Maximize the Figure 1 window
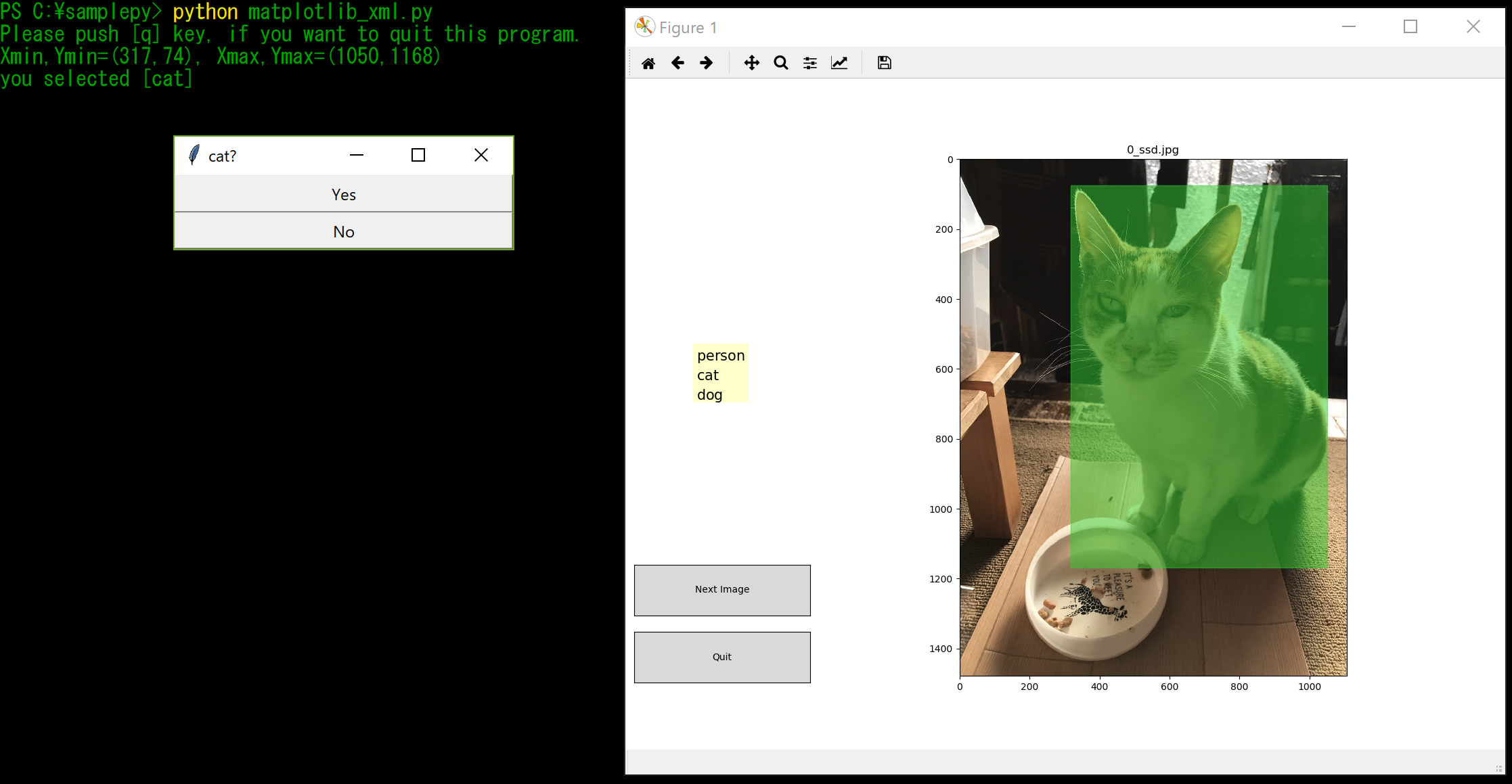 pyautogui.click(x=1410, y=26)
